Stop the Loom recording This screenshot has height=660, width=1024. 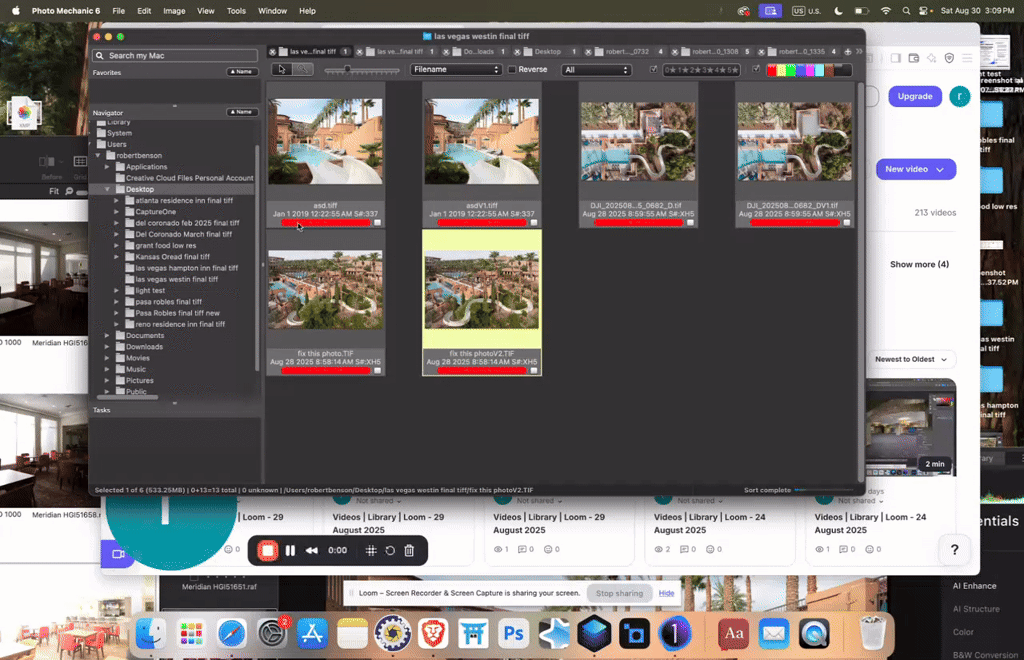pos(266,550)
